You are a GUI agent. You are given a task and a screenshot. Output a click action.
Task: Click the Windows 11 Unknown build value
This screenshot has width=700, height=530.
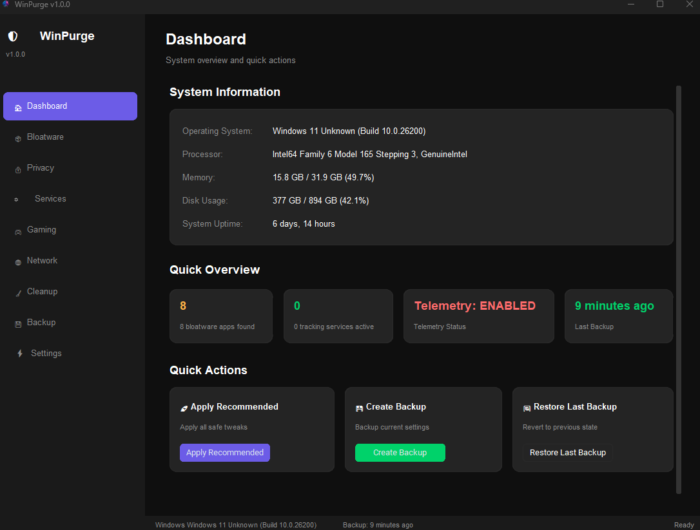(x=349, y=131)
